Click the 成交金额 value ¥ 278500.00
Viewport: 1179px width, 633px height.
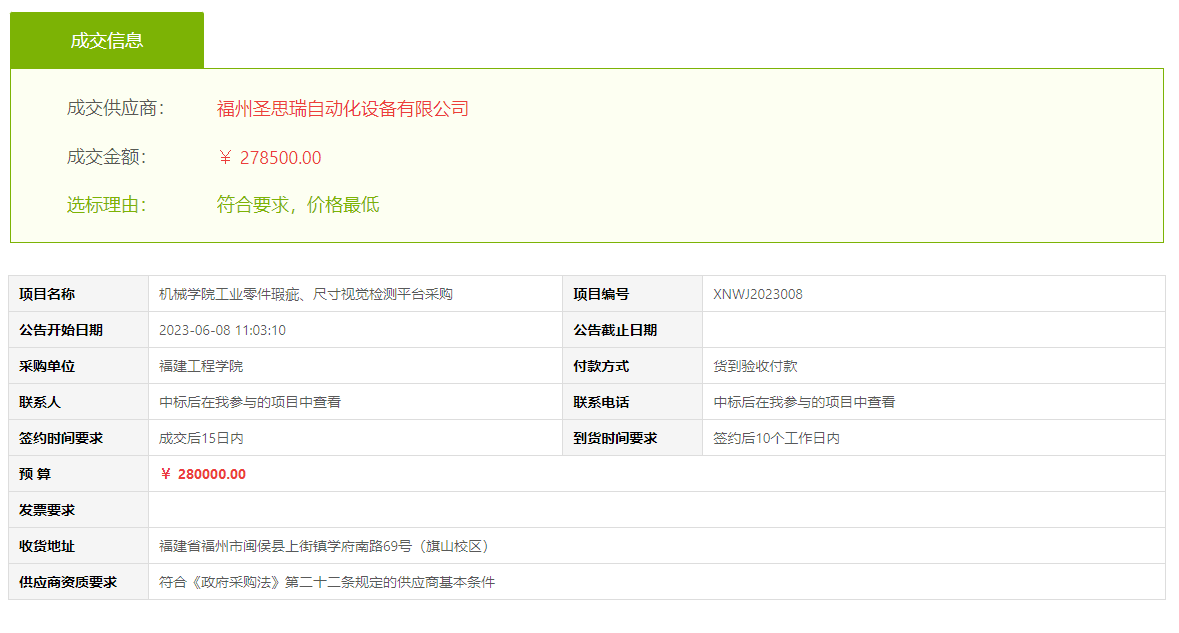pos(269,158)
